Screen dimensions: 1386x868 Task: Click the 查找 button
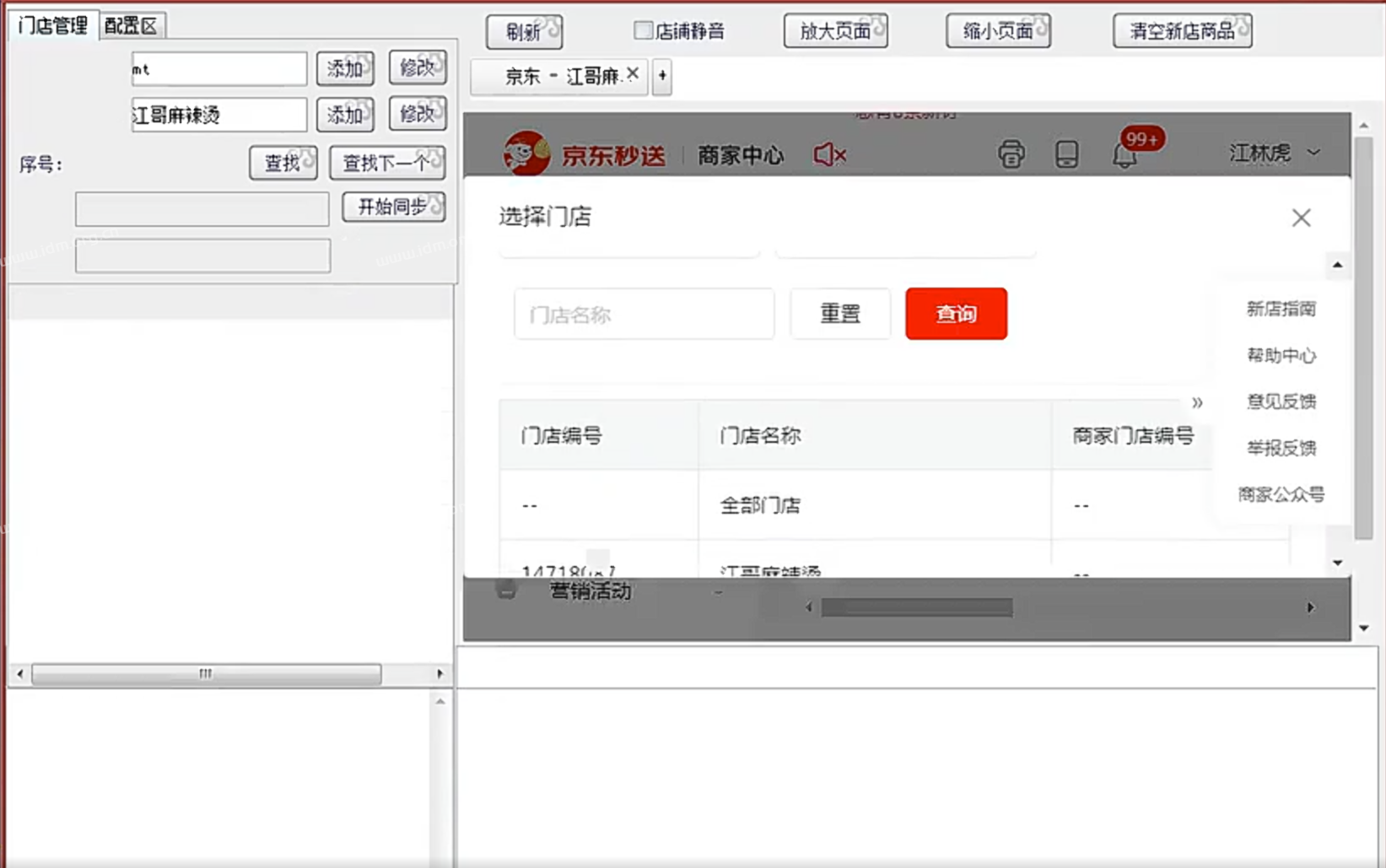[x=283, y=163]
